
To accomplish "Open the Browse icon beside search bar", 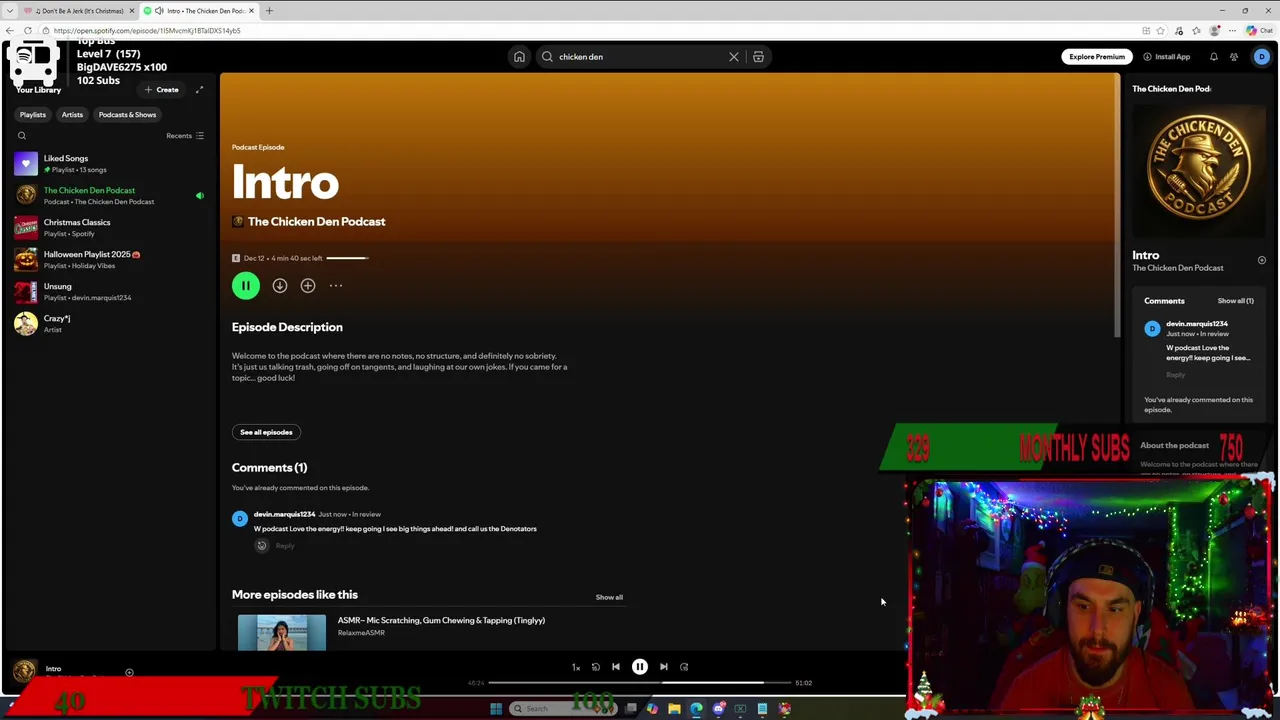I will (758, 57).
